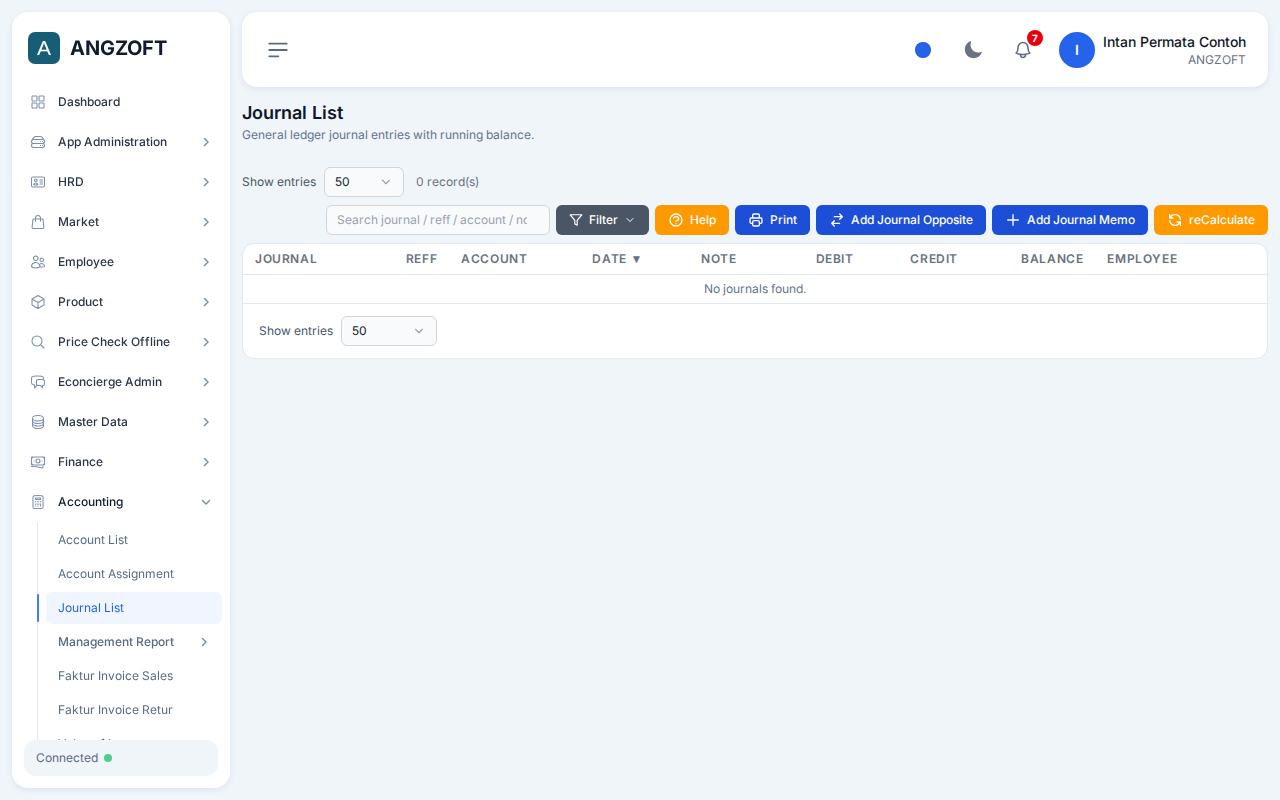Select Journal List menu item
The width and height of the screenshot is (1280, 800).
[134, 608]
